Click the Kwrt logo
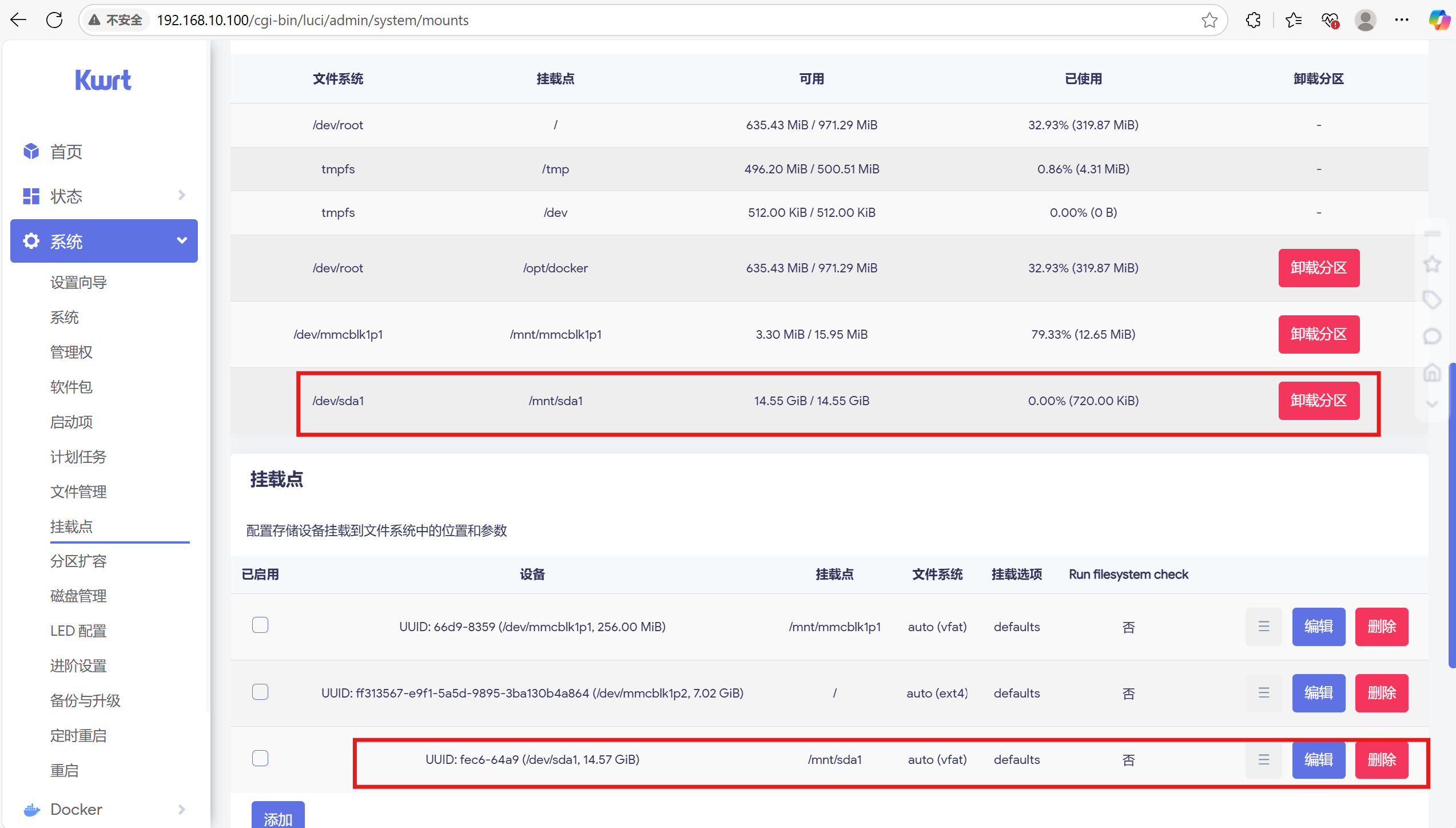 pyautogui.click(x=103, y=80)
